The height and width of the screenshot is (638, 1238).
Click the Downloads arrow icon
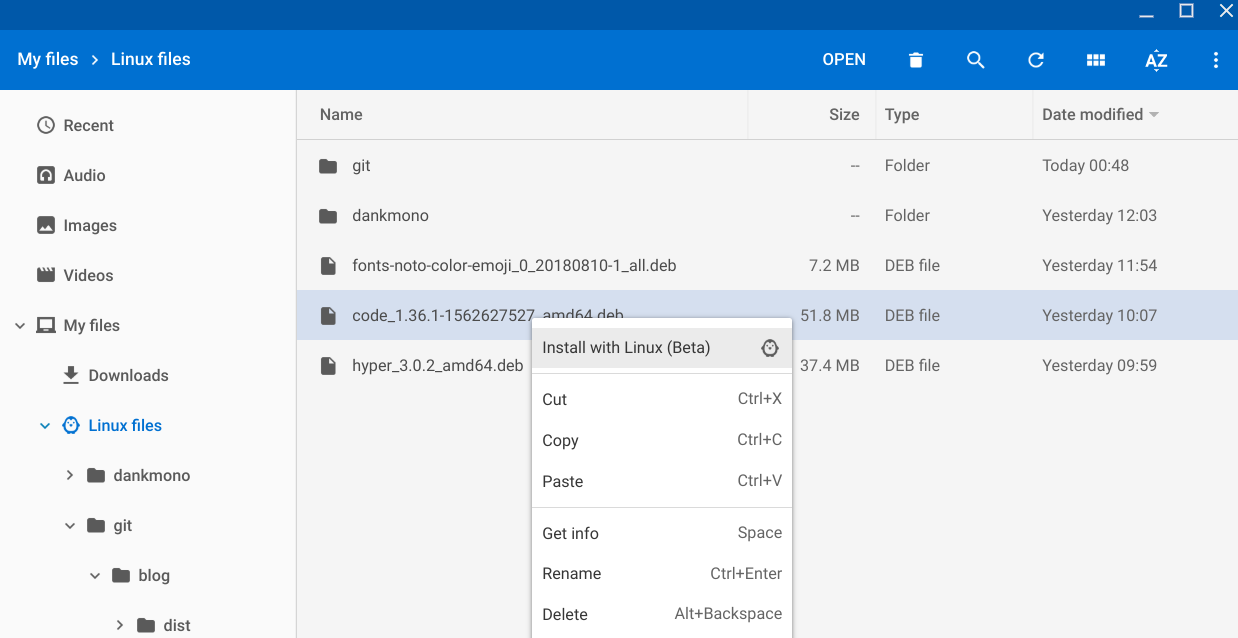pyautogui.click(x=71, y=375)
